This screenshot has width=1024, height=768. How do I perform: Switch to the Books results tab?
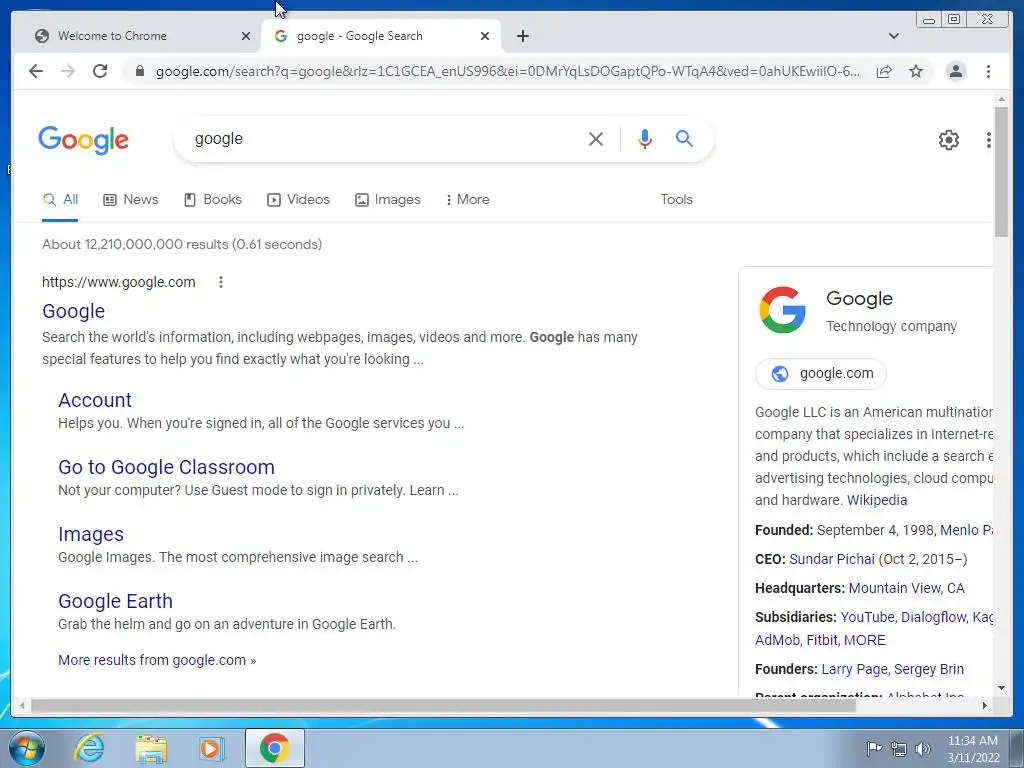click(213, 200)
